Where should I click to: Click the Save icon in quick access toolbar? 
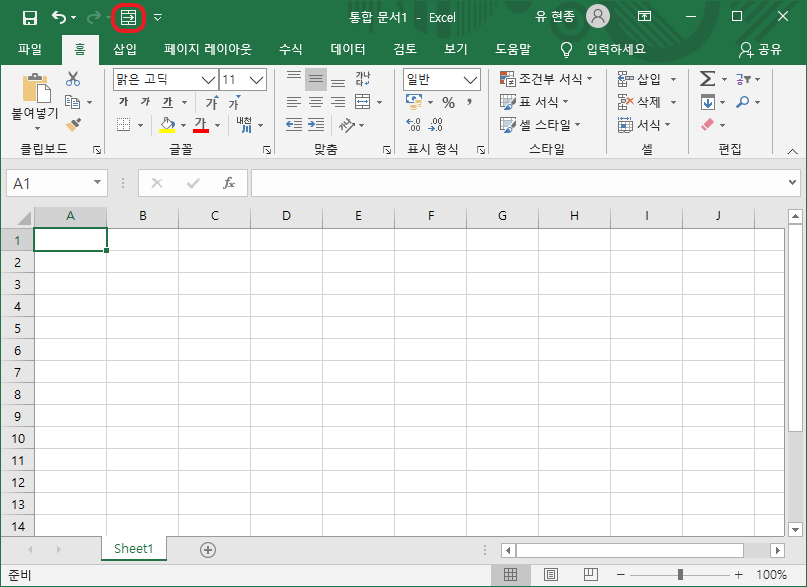coord(30,18)
